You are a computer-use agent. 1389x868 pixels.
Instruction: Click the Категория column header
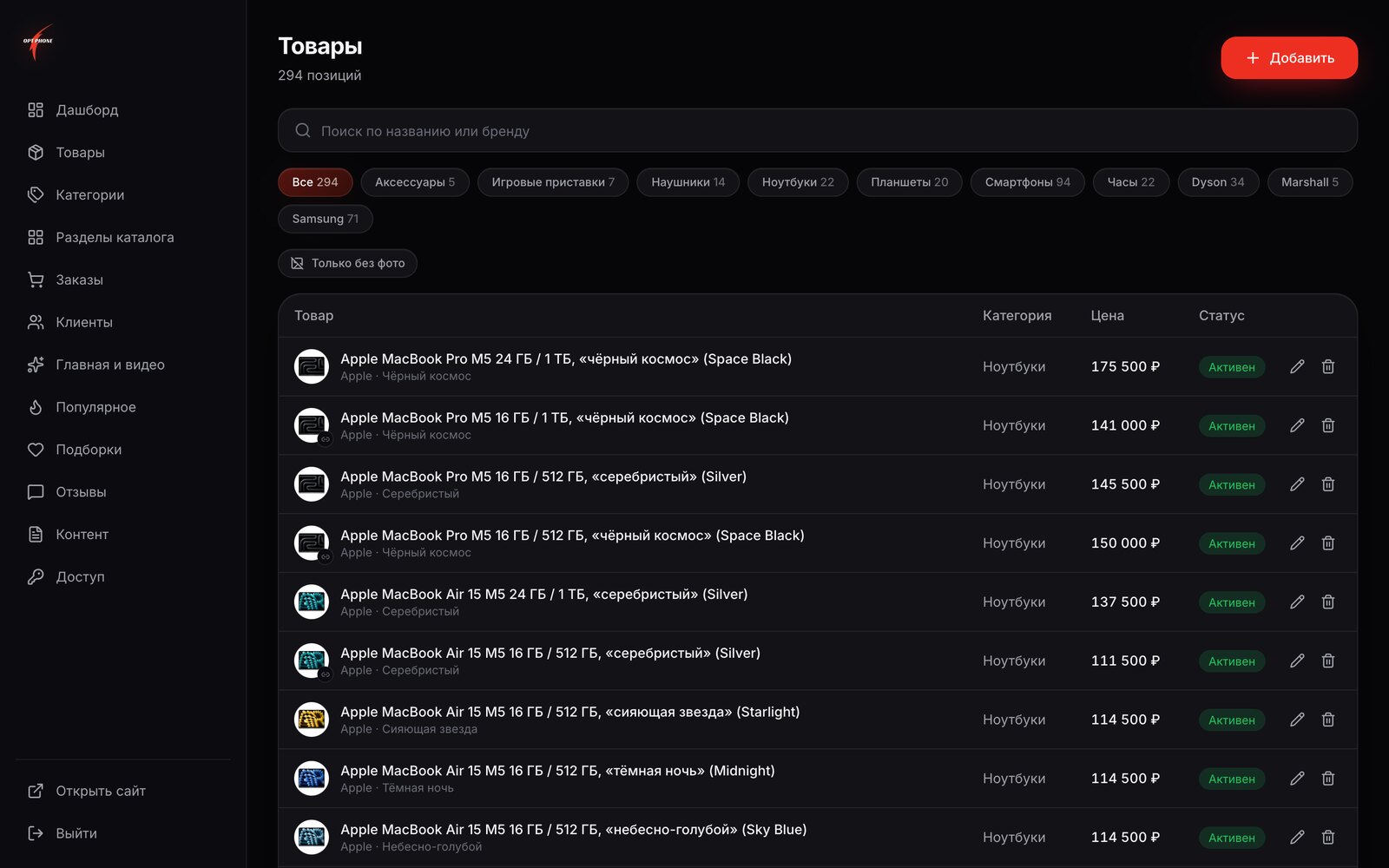1017,316
